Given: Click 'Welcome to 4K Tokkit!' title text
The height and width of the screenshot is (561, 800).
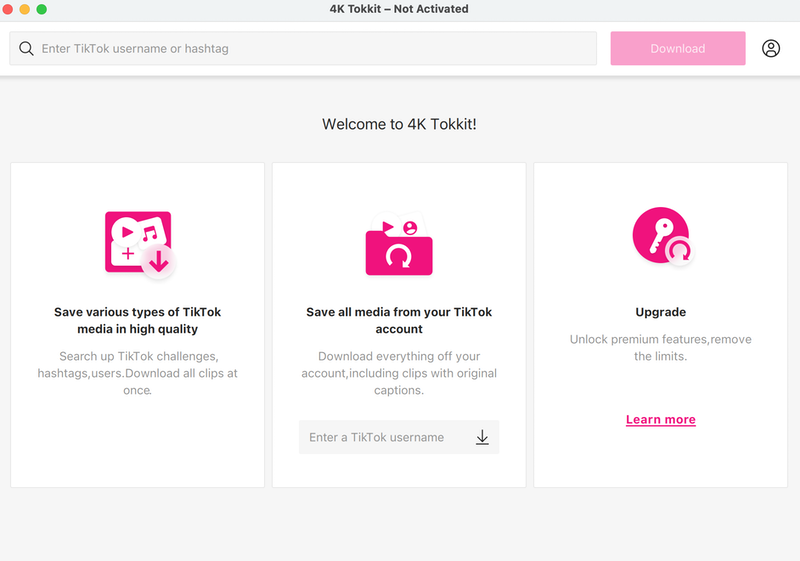Looking at the screenshot, I should pos(399,124).
